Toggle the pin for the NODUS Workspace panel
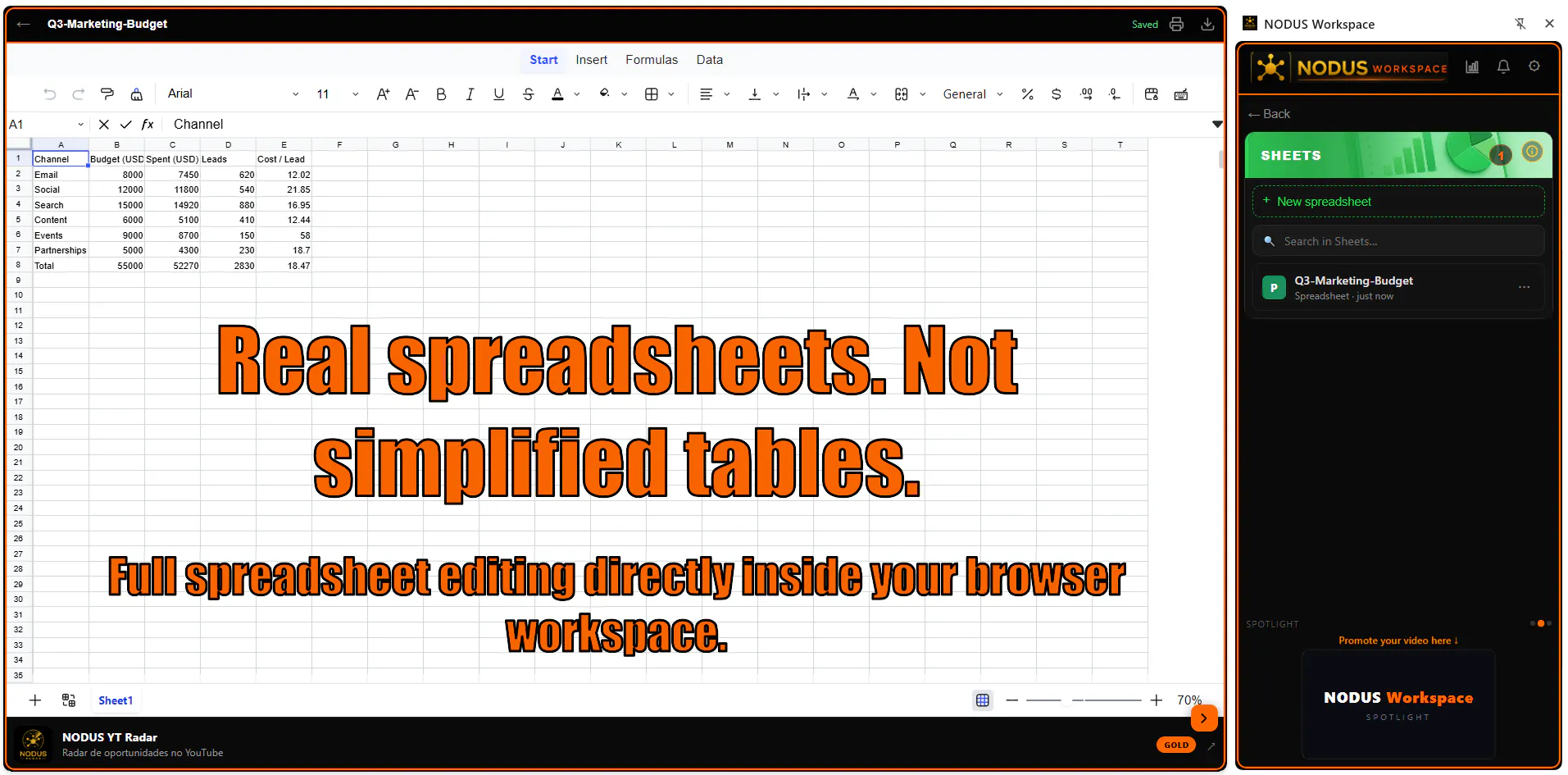This screenshot has height=775, width=1568. click(1520, 24)
